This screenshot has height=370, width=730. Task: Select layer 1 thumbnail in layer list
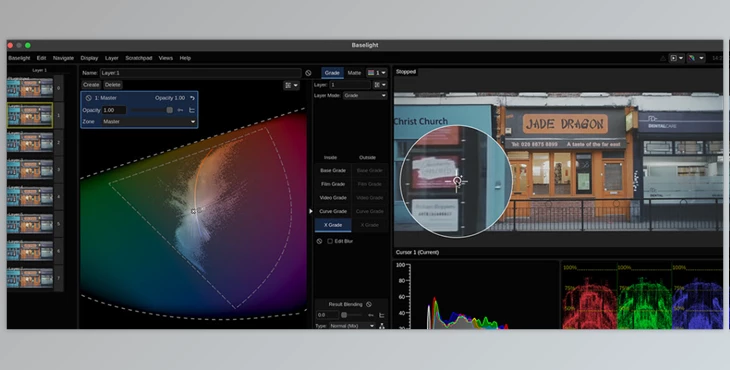(30, 115)
